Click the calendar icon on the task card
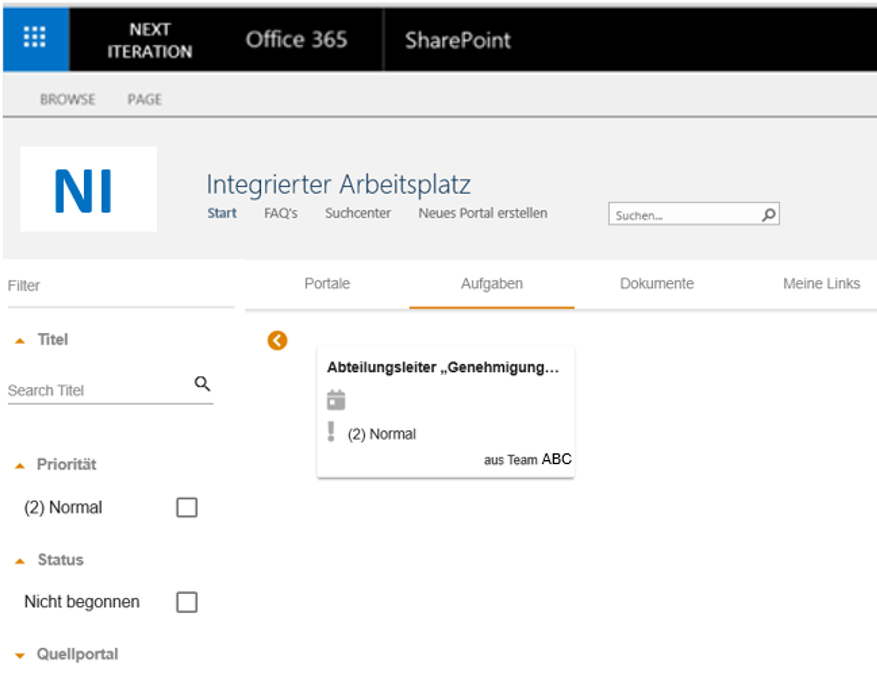 tap(336, 400)
